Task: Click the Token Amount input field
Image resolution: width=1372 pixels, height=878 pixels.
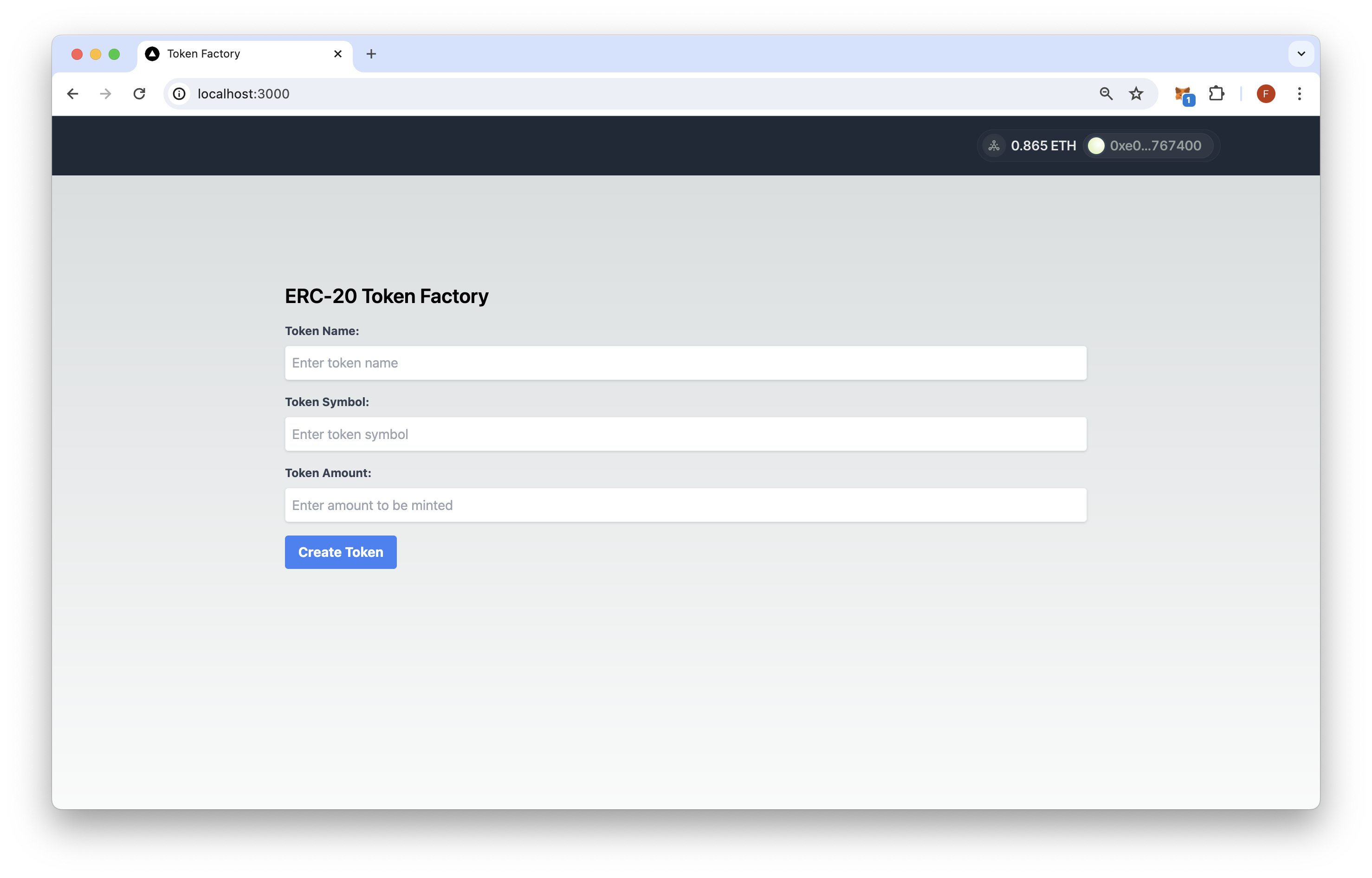Action: tap(686, 505)
